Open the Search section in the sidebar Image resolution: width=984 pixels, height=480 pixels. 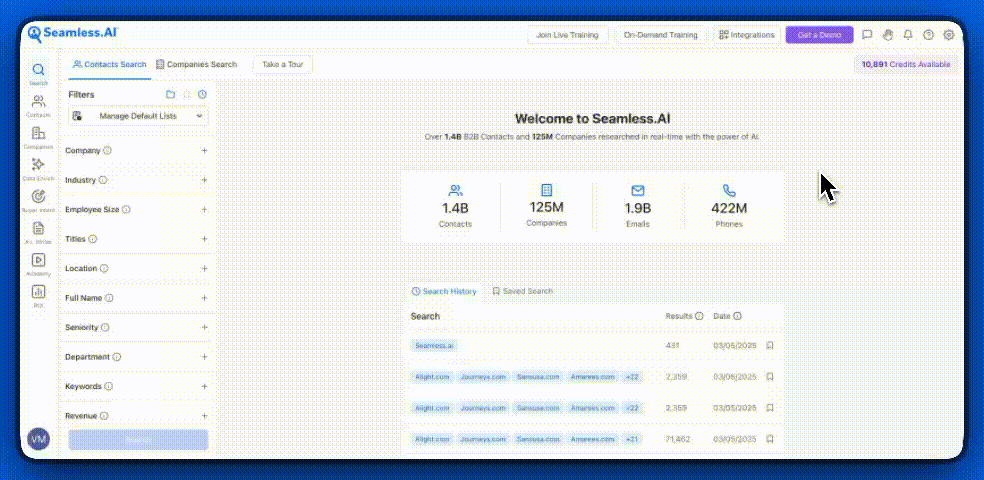tap(38, 73)
